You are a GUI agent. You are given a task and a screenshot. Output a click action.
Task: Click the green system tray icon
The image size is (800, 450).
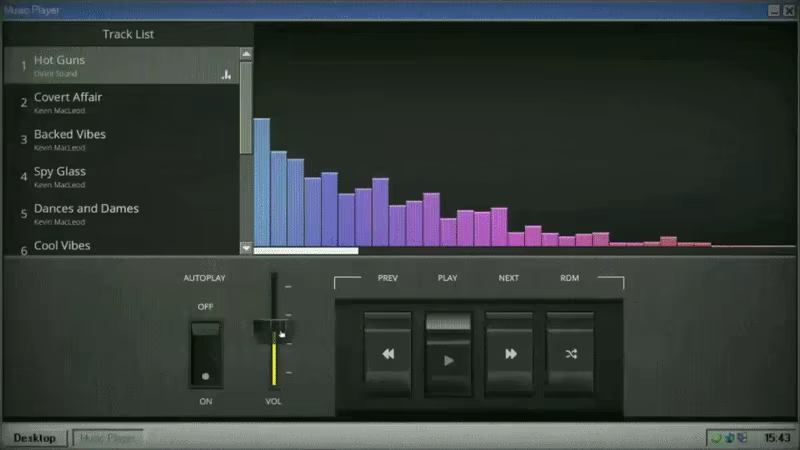[x=716, y=438]
